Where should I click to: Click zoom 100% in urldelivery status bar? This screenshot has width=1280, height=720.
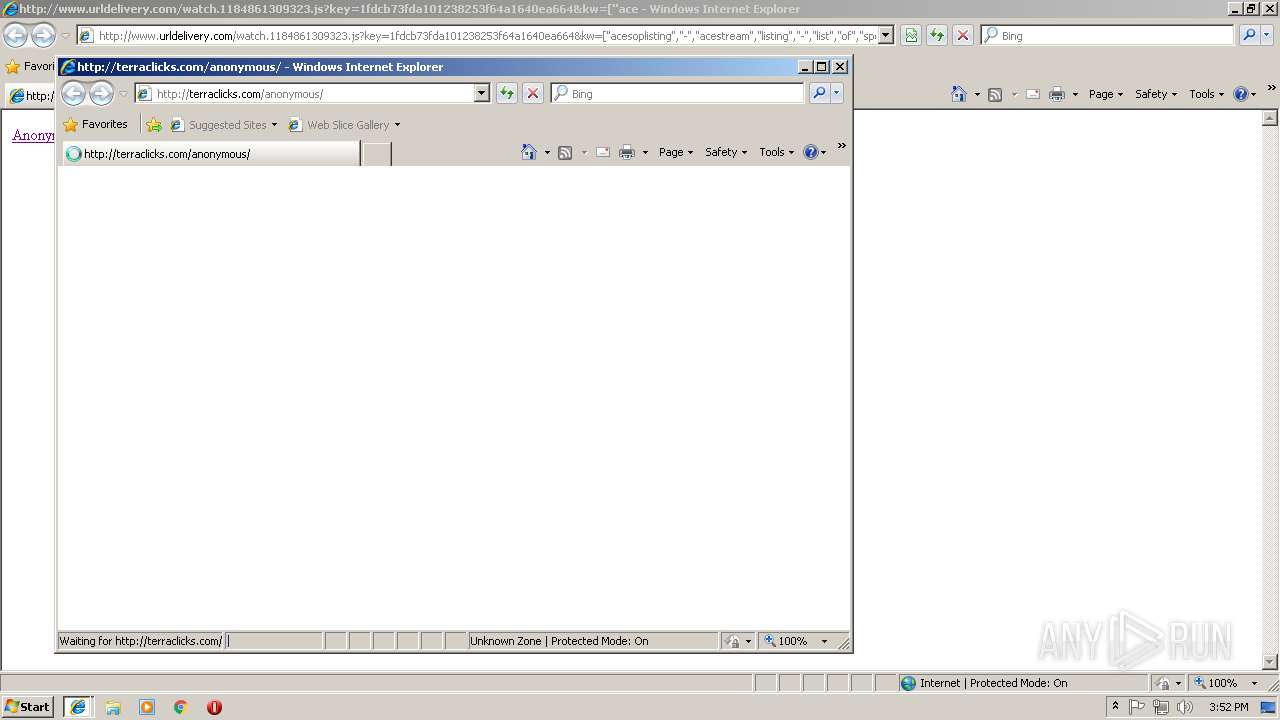1217,683
